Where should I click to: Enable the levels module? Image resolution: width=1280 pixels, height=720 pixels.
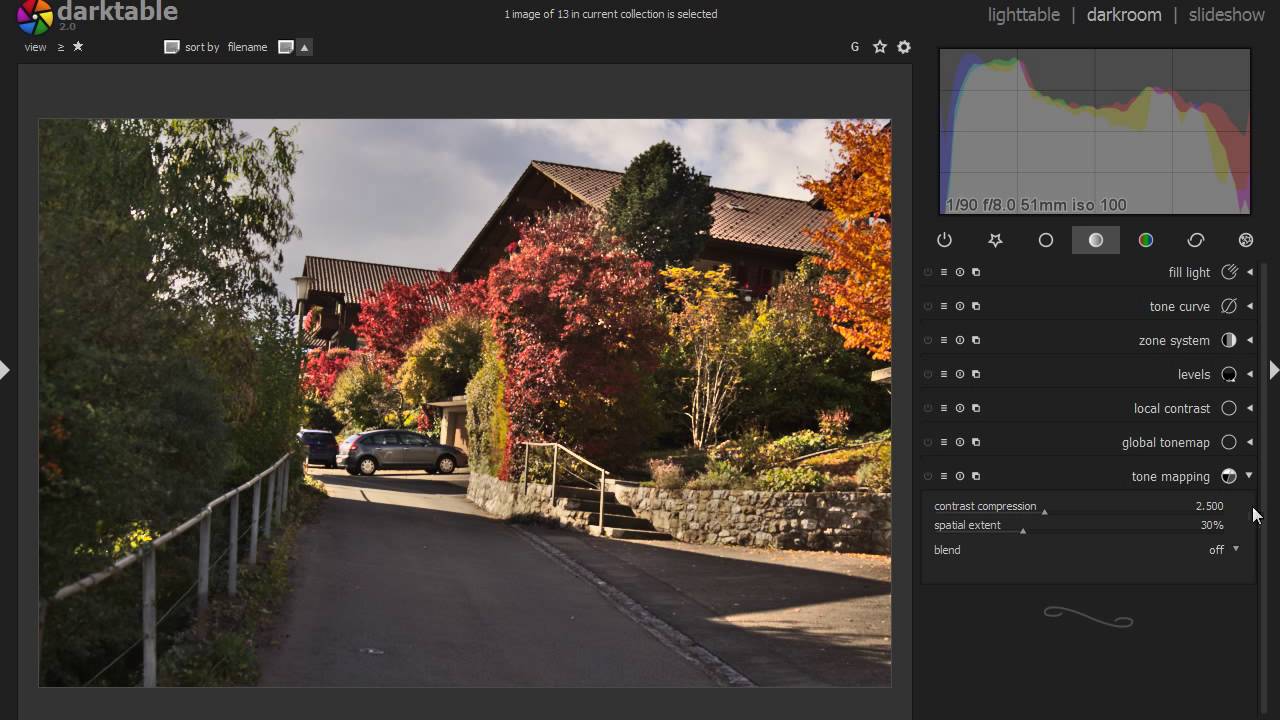928,374
